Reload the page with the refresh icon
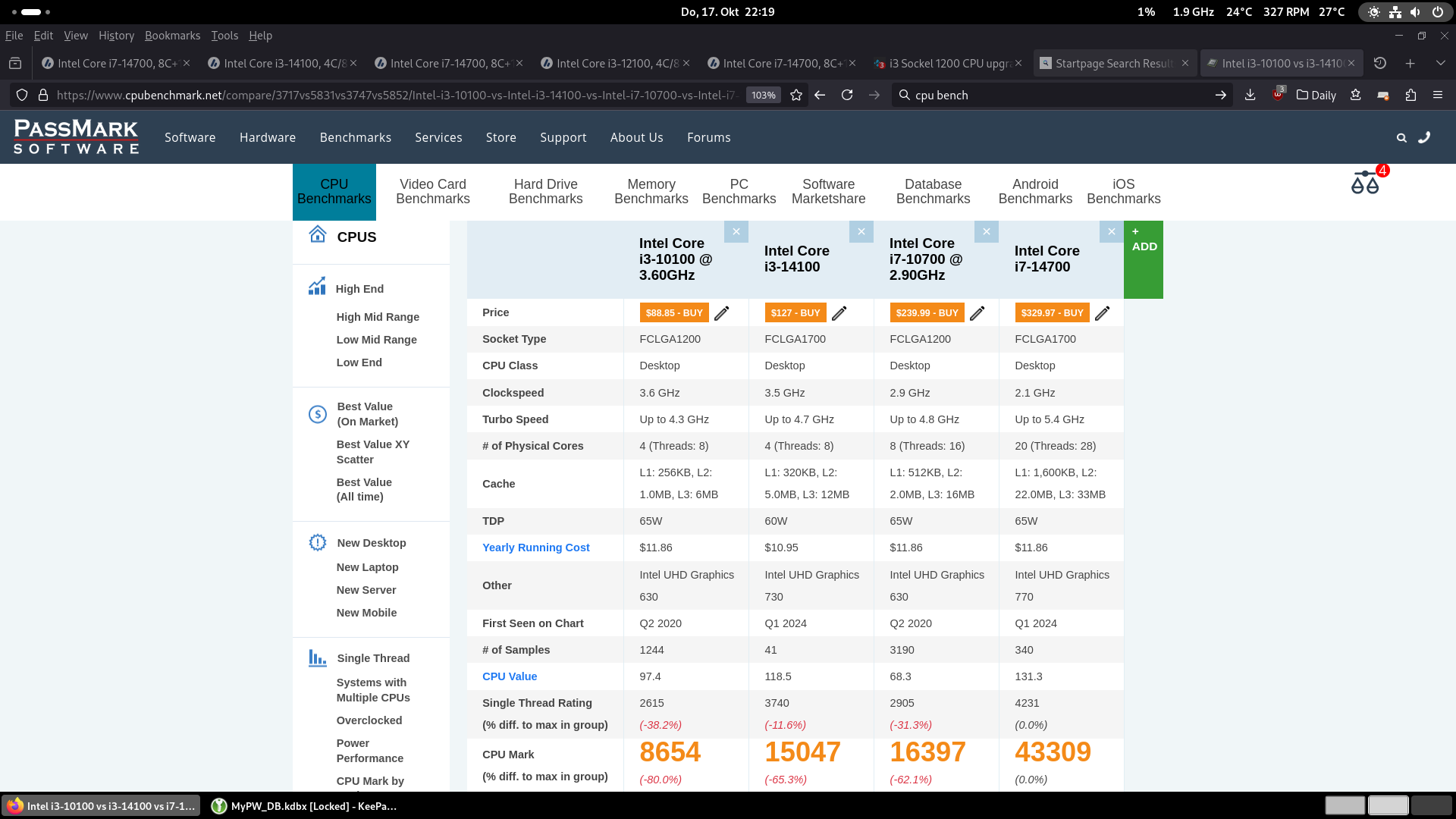This screenshot has width=1456, height=819. tap(847, 95)
